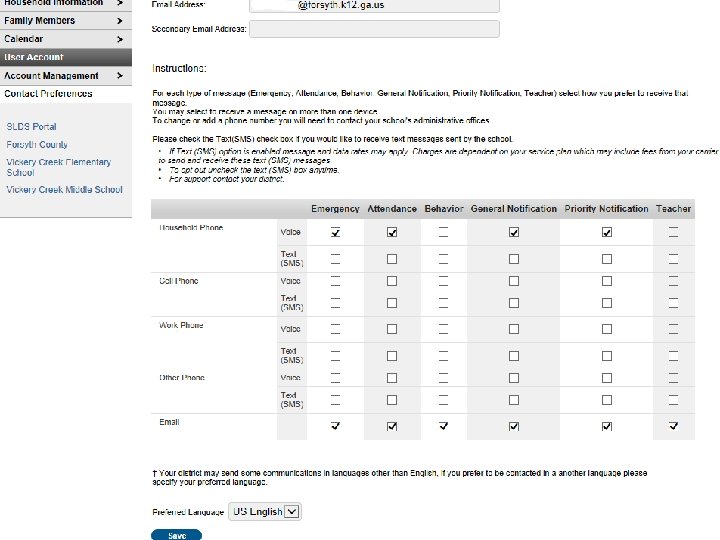Enable Cell Phone Text Priority Notification
Image resolution: width=720 pixels, height=540 pixels.
coord(607,303)
